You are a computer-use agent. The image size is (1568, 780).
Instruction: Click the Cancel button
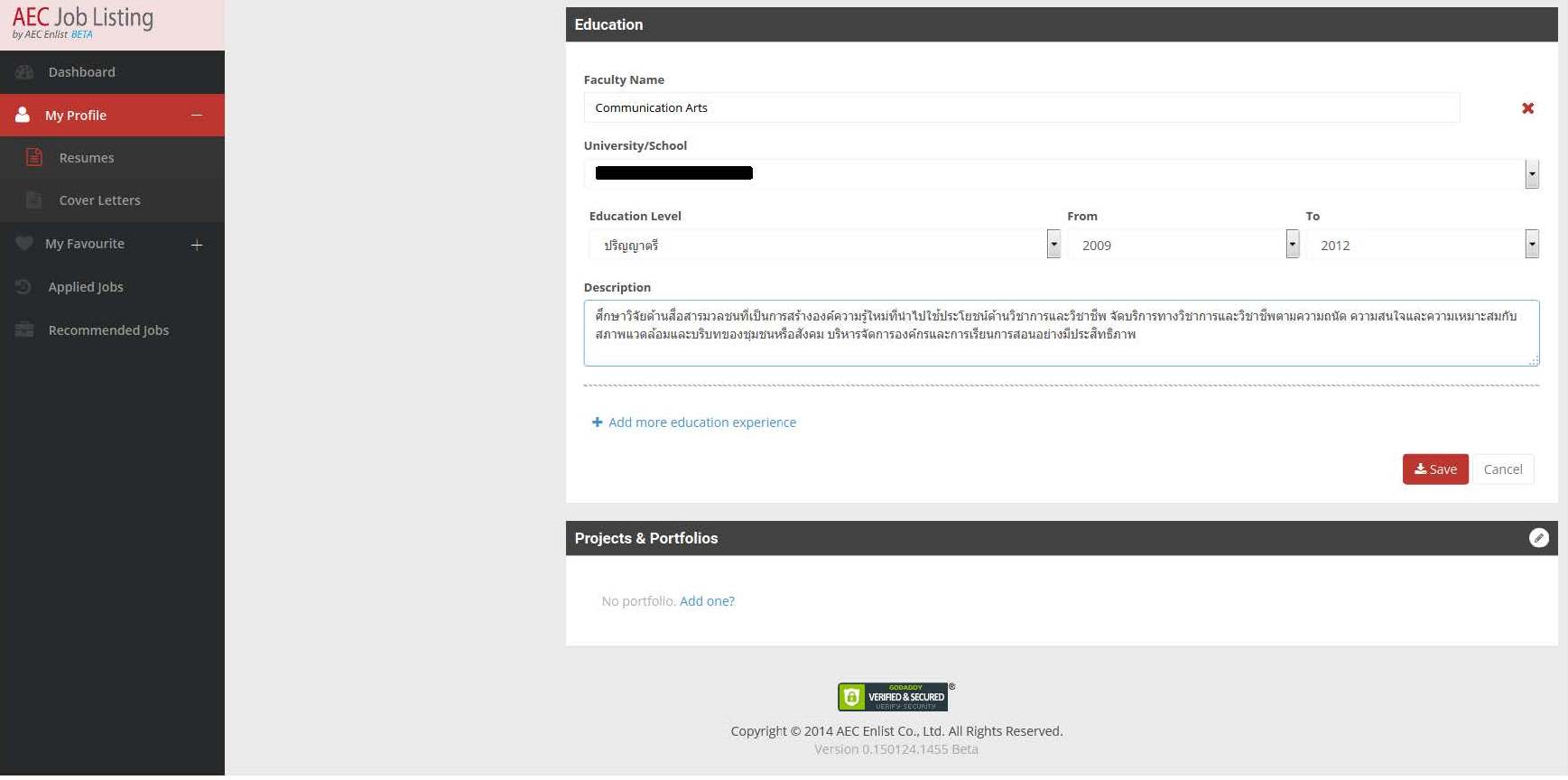(x=1502, y=469)
